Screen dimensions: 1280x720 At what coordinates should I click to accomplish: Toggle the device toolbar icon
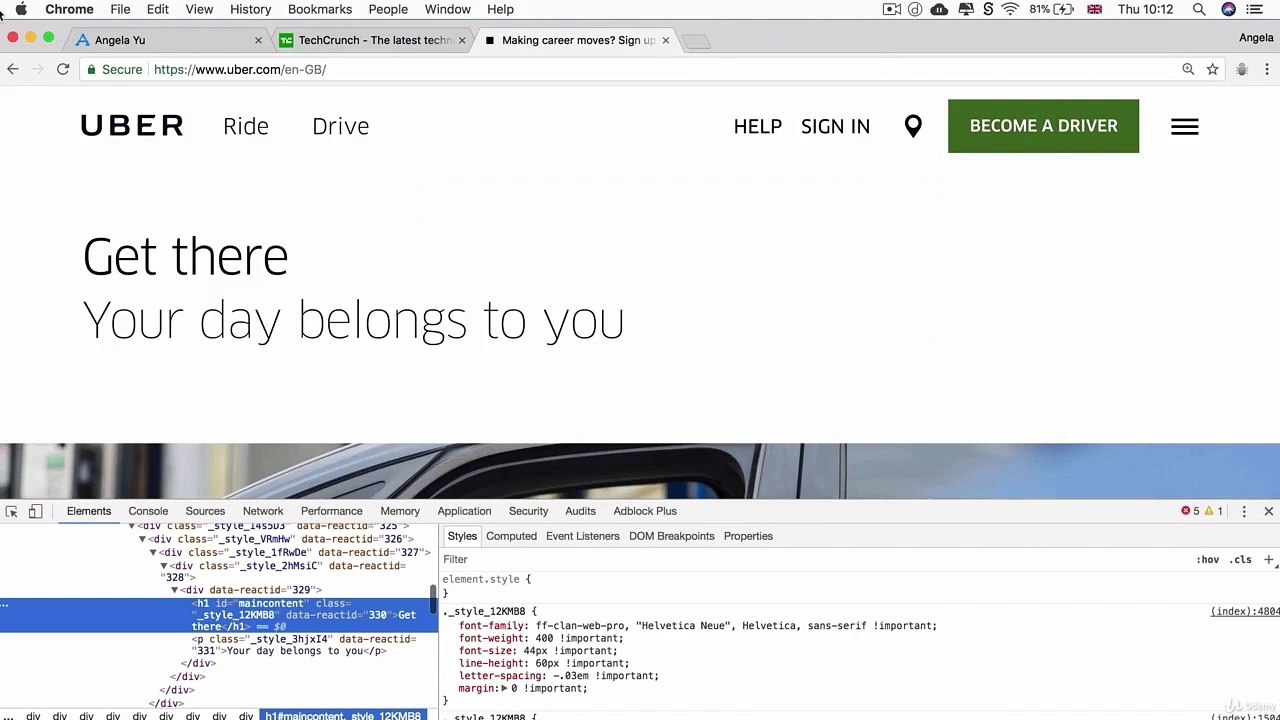(35, 511)
